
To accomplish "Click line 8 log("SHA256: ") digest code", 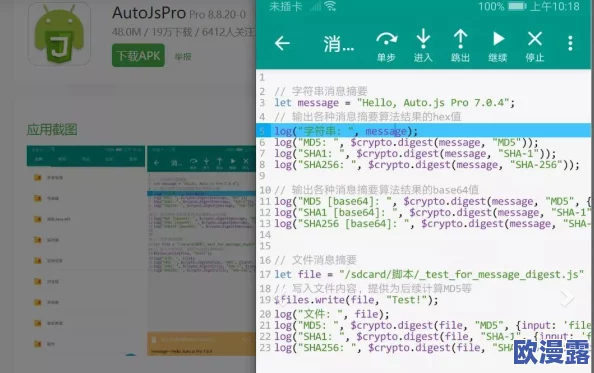I will coord(427,165).
